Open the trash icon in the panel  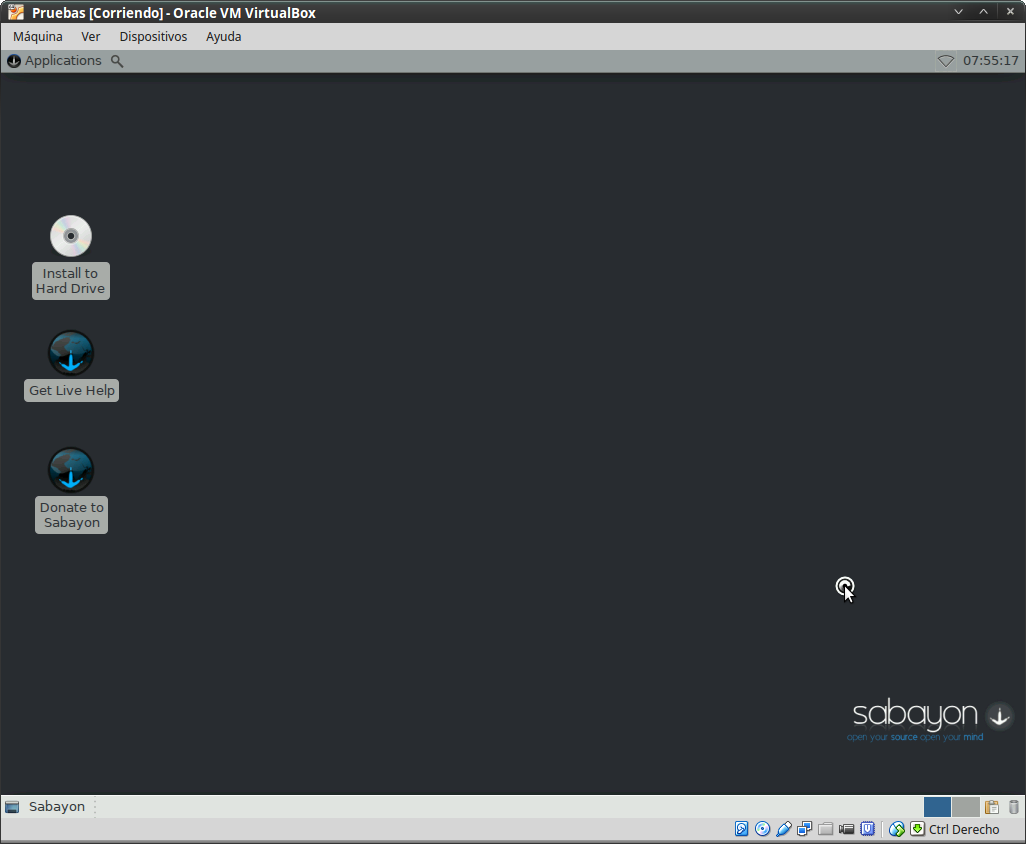(x=1014, y=807)
